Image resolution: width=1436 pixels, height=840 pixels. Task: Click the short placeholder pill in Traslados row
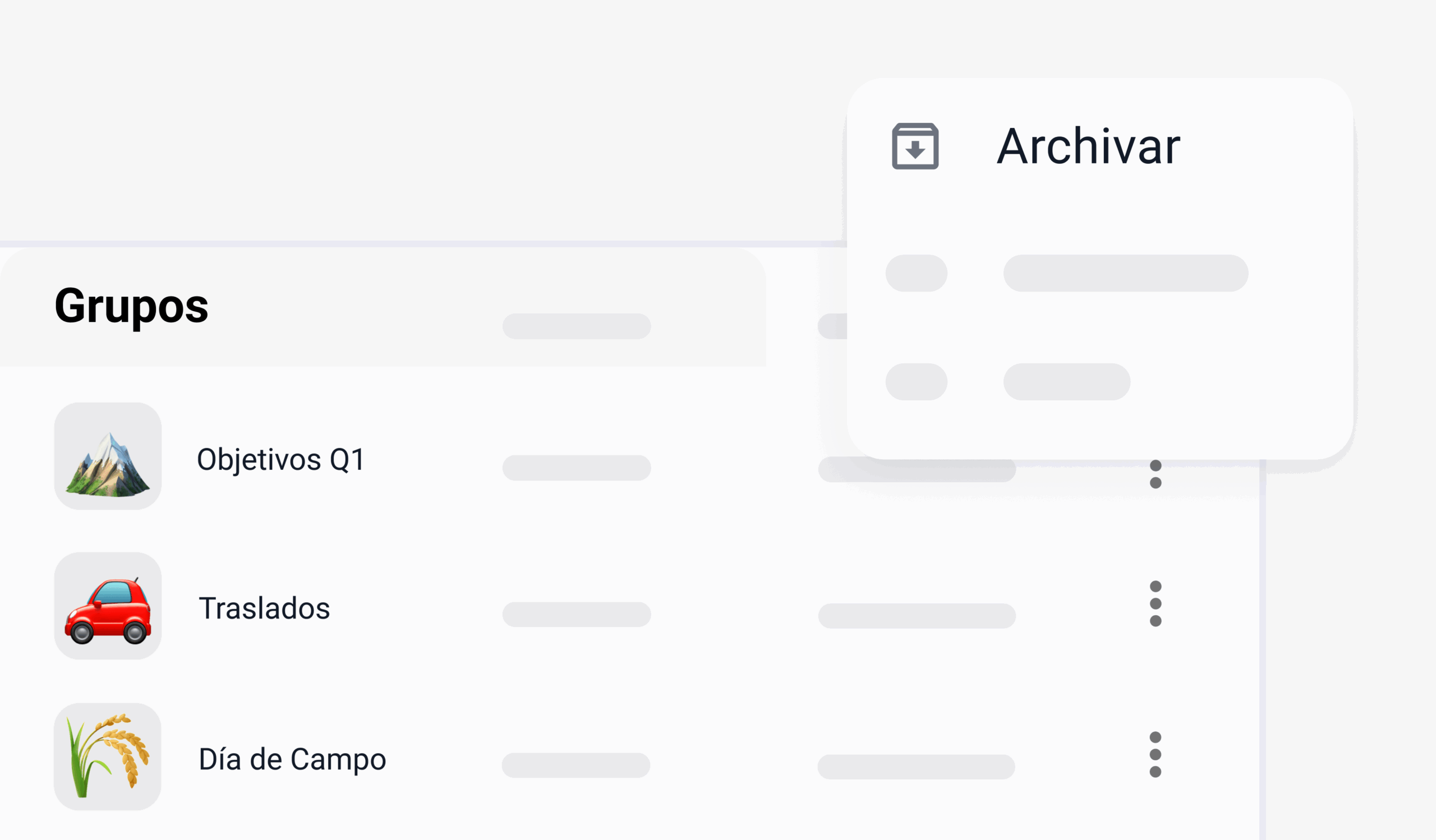point(577,615)
